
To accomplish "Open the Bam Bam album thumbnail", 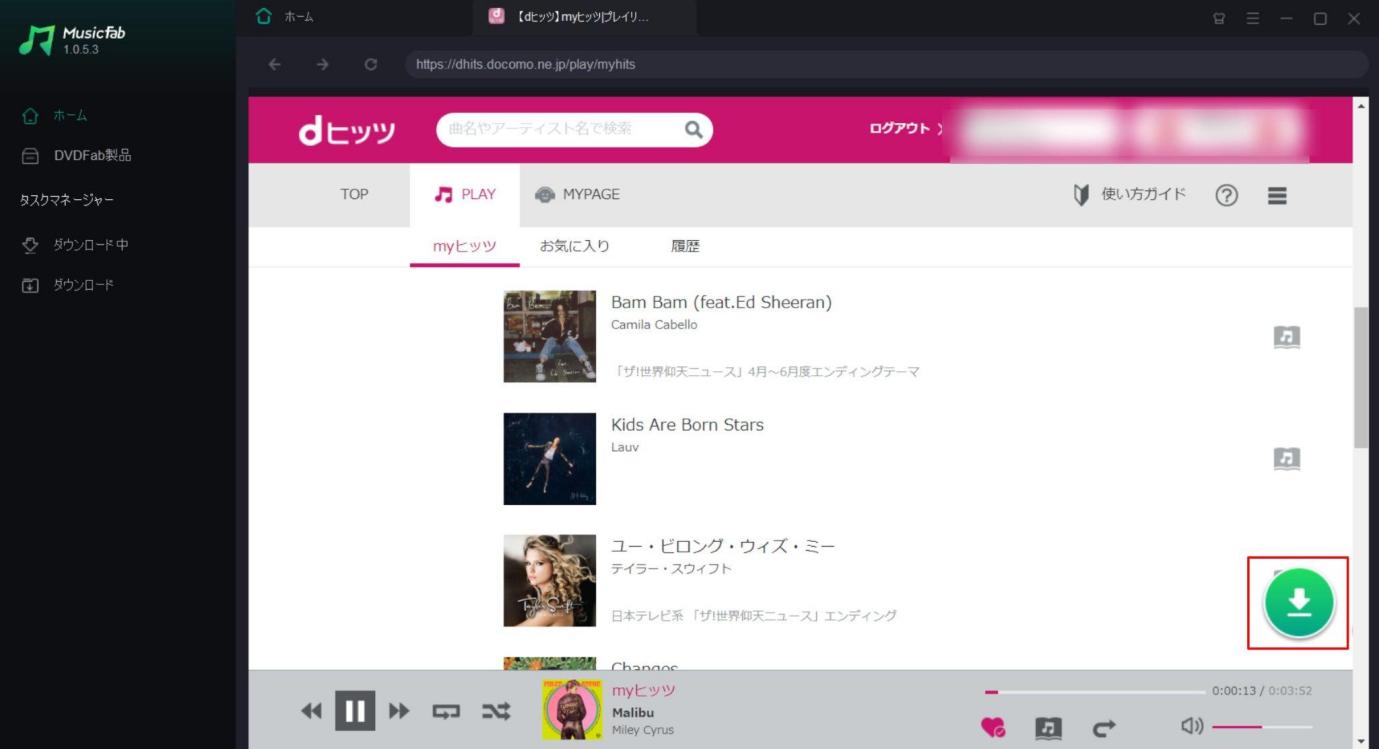I will (x=549, y=336).
